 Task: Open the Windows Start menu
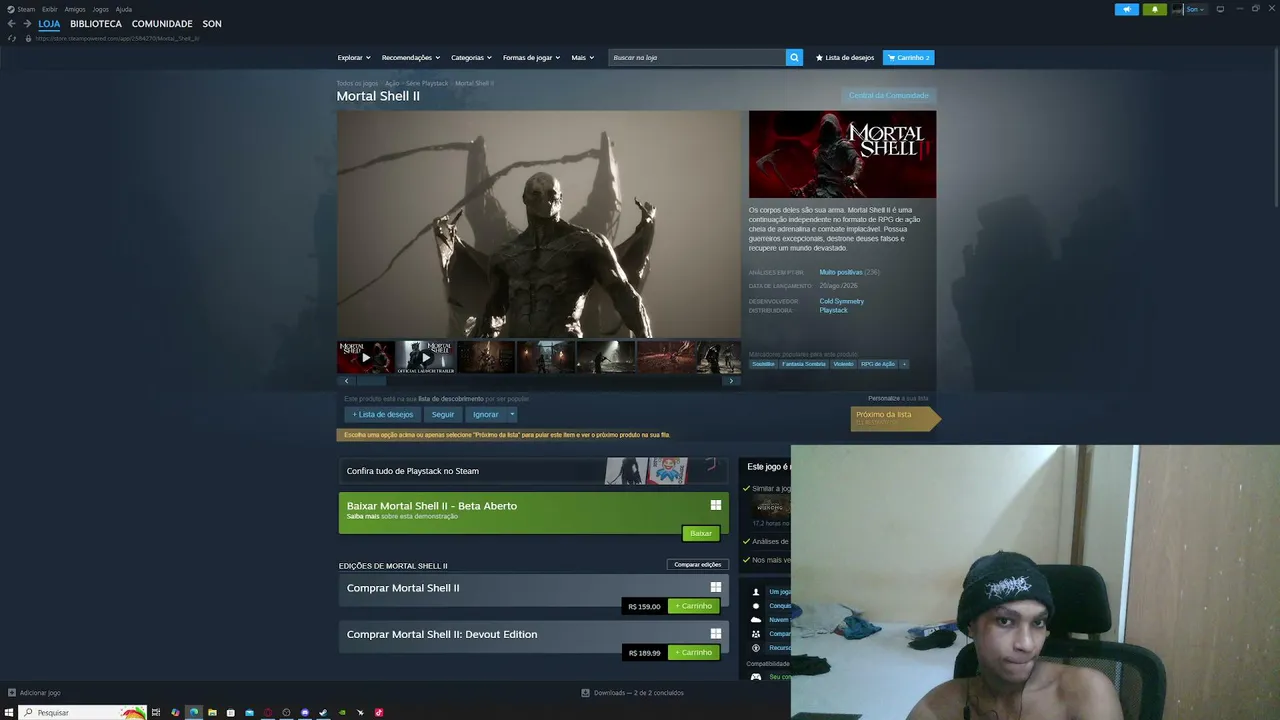click(9, 712)
